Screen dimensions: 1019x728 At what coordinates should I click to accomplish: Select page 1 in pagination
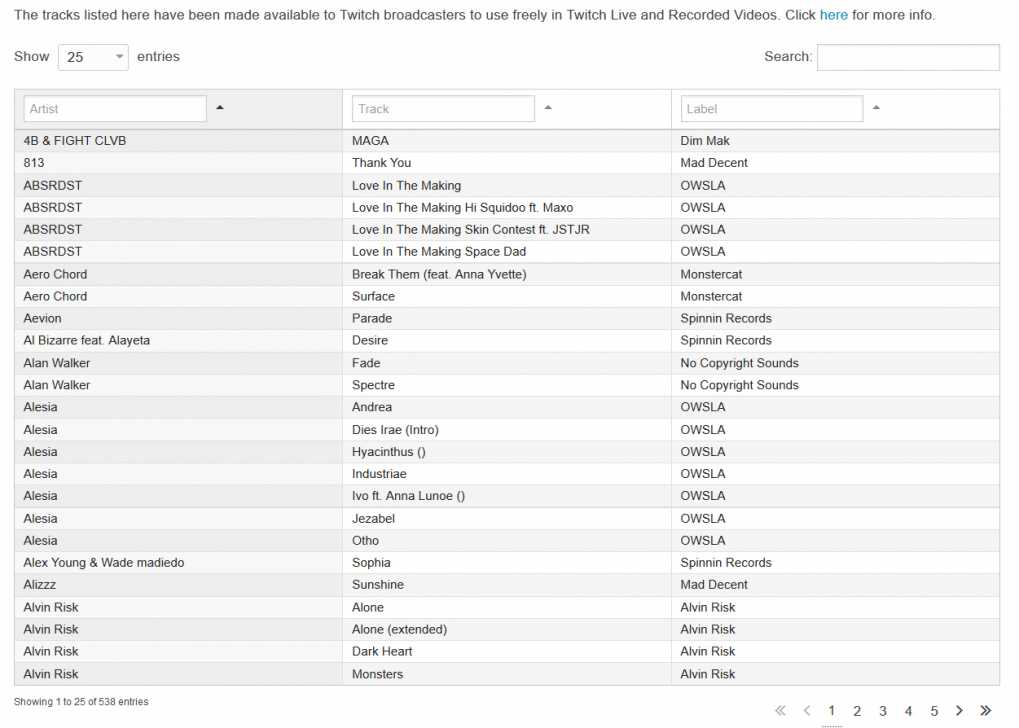click(831, 711)
